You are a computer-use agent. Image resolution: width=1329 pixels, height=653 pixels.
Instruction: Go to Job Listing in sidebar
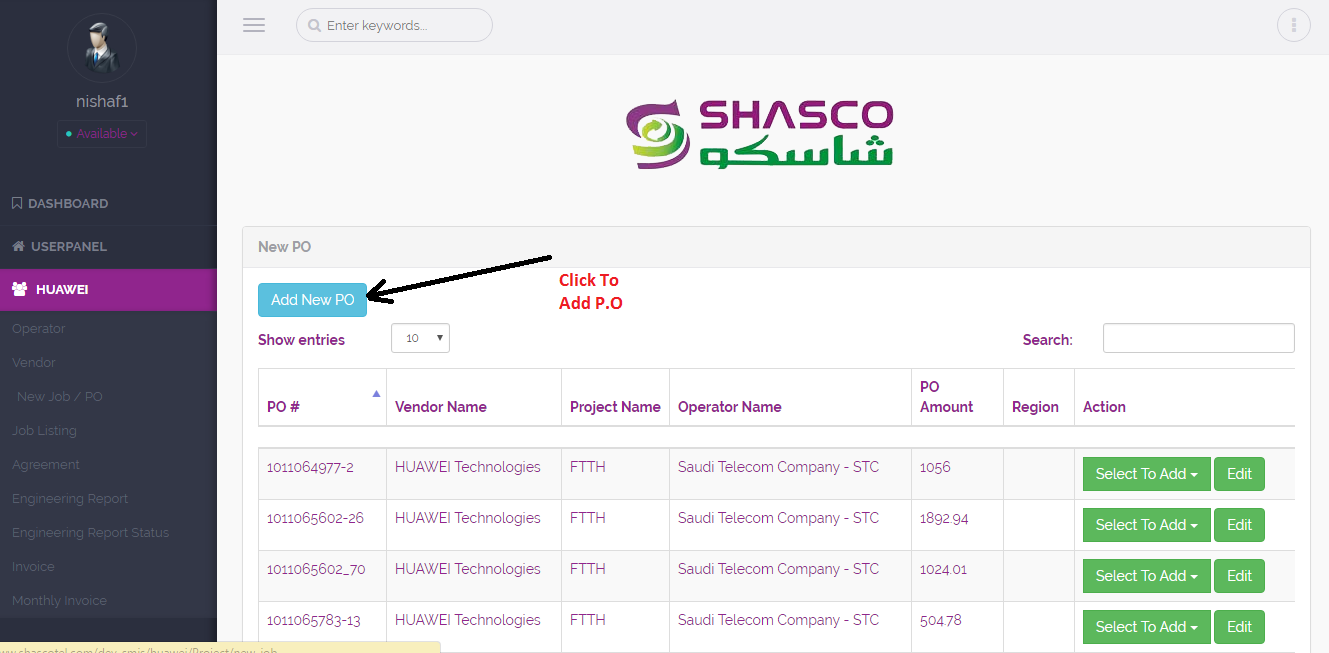point(44,430)
